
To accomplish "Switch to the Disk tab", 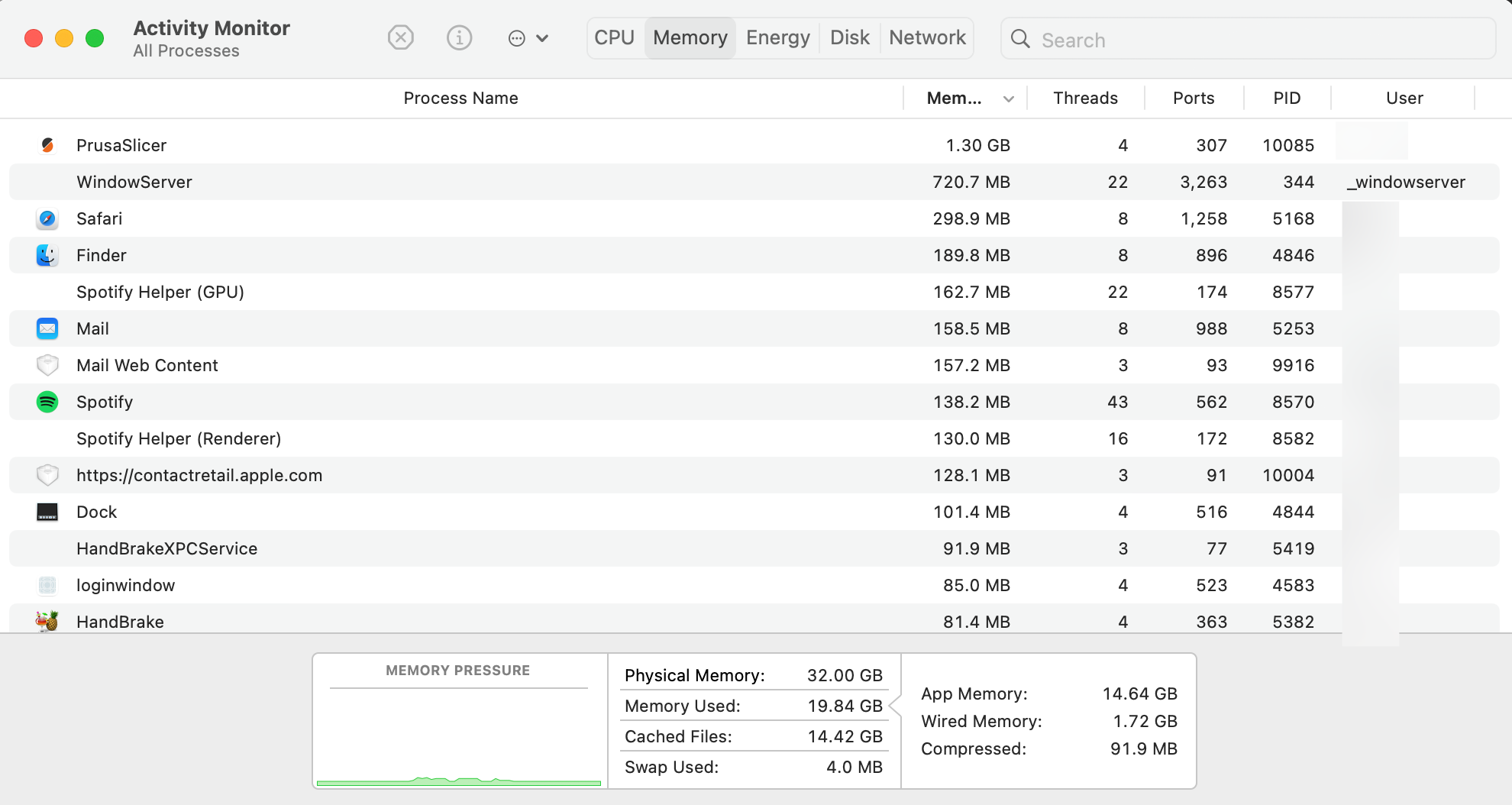I will (850, 37).
